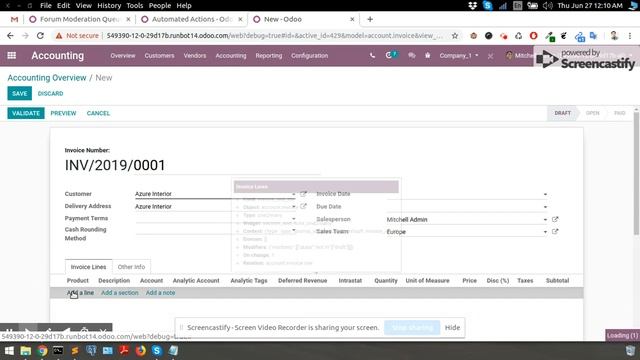
Task: Open Sublime Text from the taskbar
Action: pyautogui.click(x=75, y=351)
